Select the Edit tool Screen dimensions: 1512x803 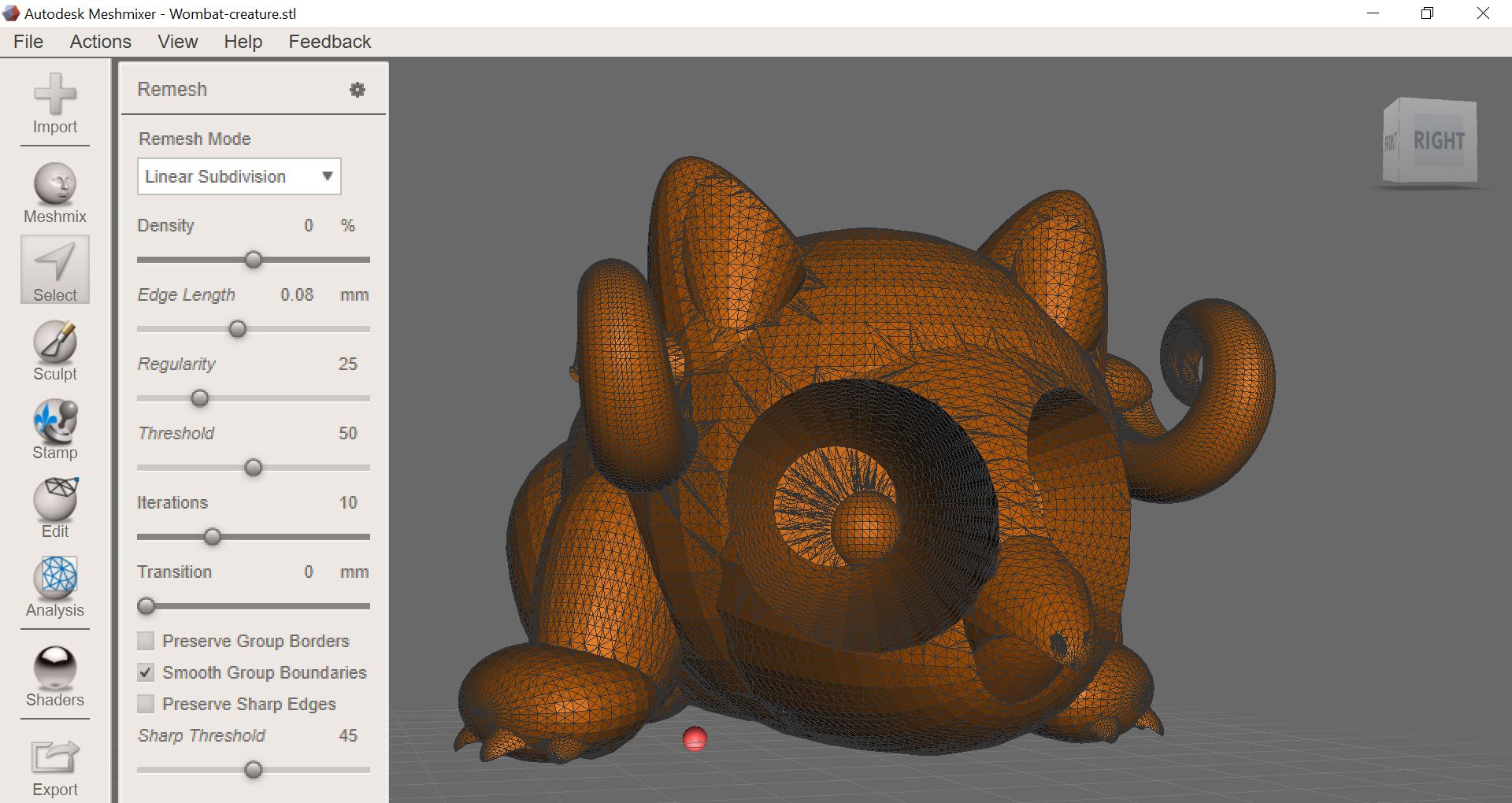[x=54, y=505]
